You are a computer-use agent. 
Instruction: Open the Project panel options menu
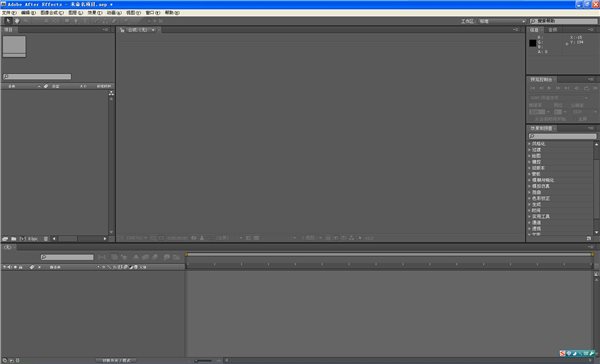(x=105, y=29)
